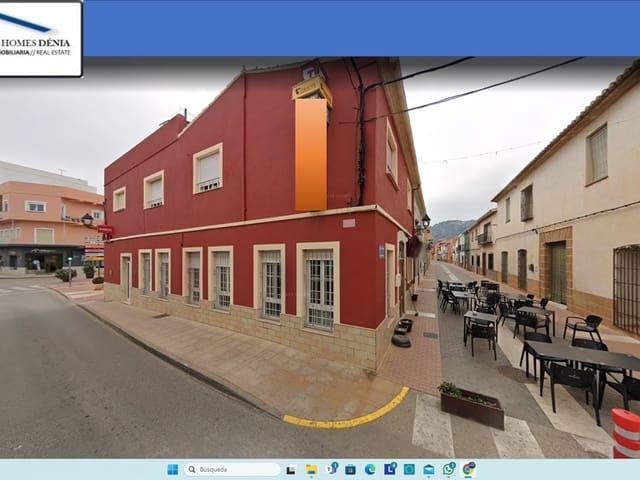Open the taskbar app left of Microsoft Store
Viewport: 640px width, 480px height.
tap(331, 469)
